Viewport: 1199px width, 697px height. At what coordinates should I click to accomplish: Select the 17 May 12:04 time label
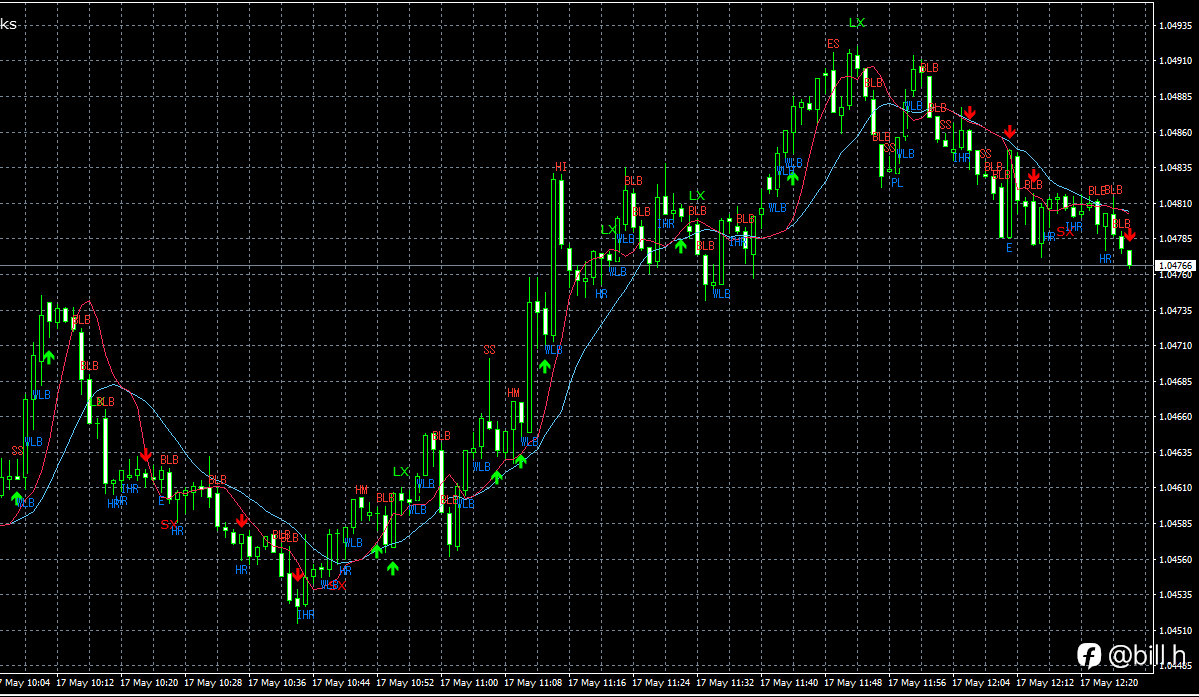coord(981,683)
